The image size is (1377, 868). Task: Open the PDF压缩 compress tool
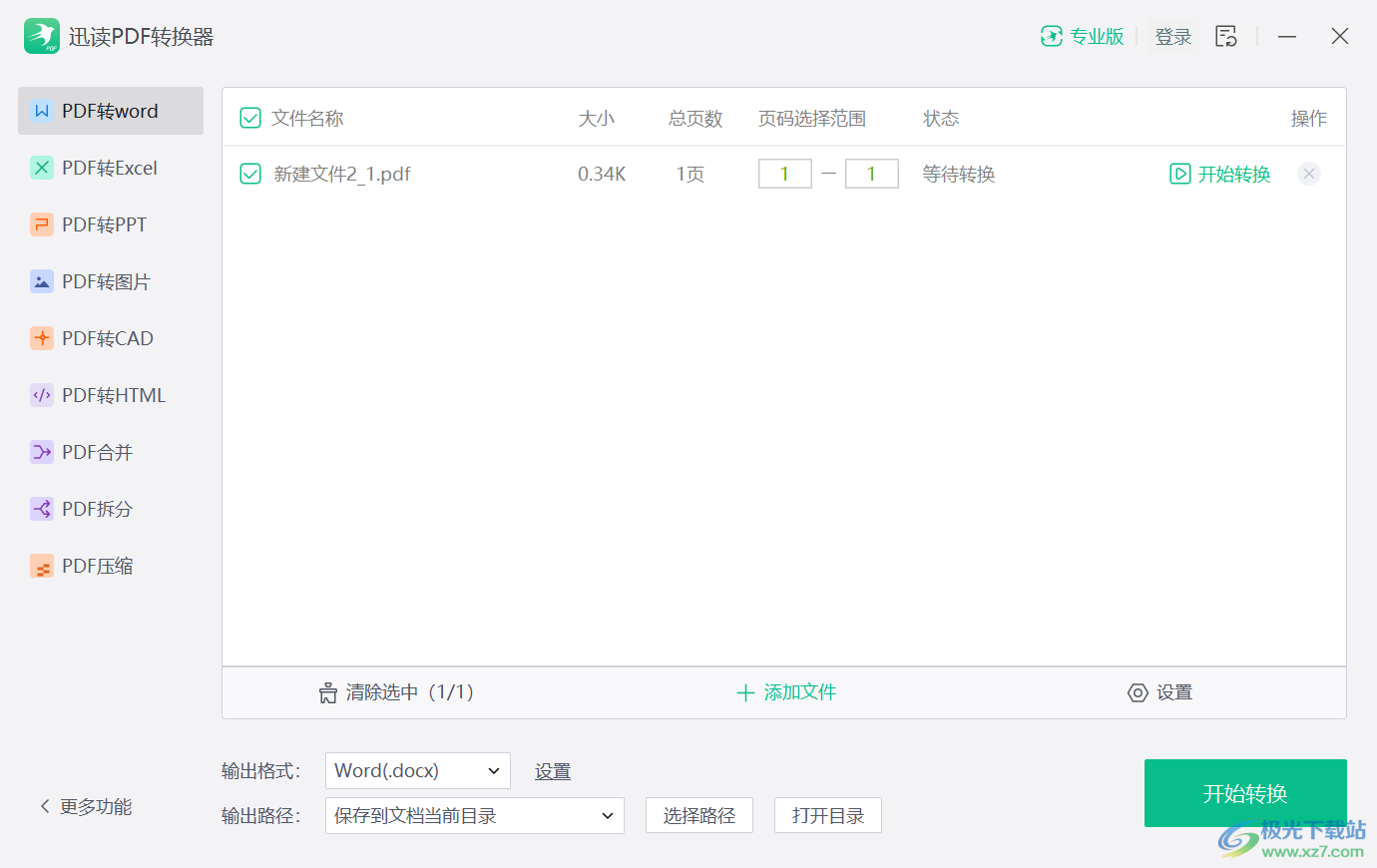(111, 566)
